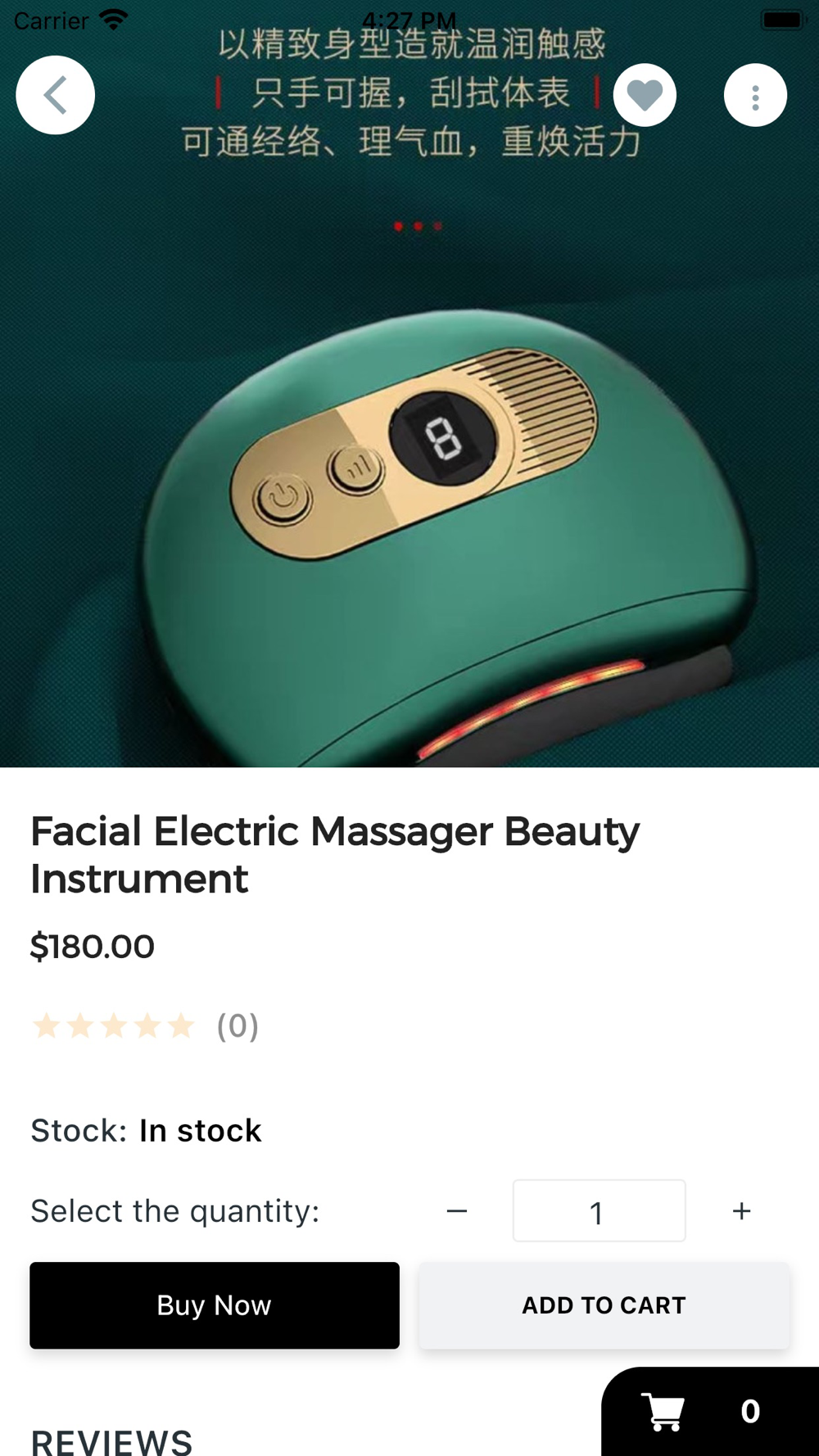Select the second image carousel dot
This screenshot has height=1456, width=819.
(x=418, y=226)
